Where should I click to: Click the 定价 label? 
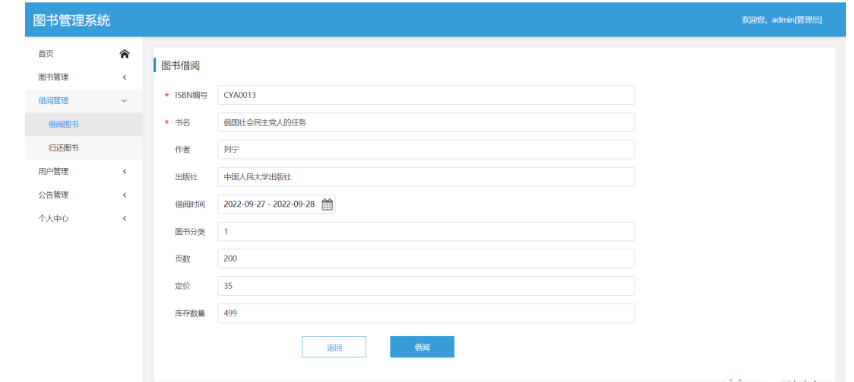coord(182,287)
